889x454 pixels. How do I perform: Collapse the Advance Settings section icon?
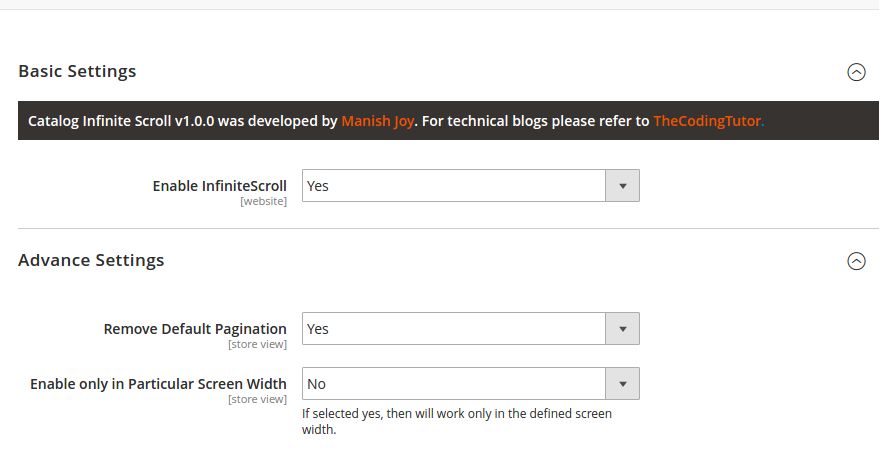tap(856, 261)
